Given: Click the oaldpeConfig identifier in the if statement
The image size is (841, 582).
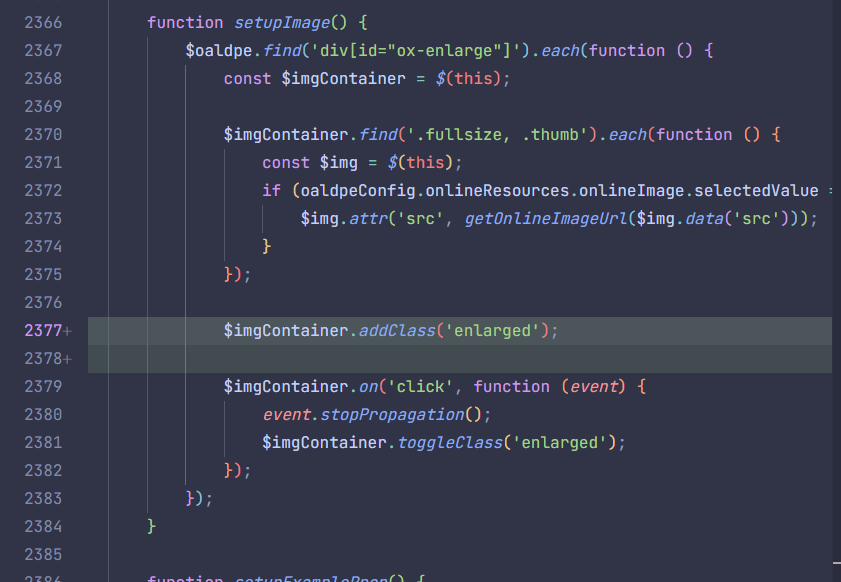Looking at the screenshot, I should [x=358, y=190].
